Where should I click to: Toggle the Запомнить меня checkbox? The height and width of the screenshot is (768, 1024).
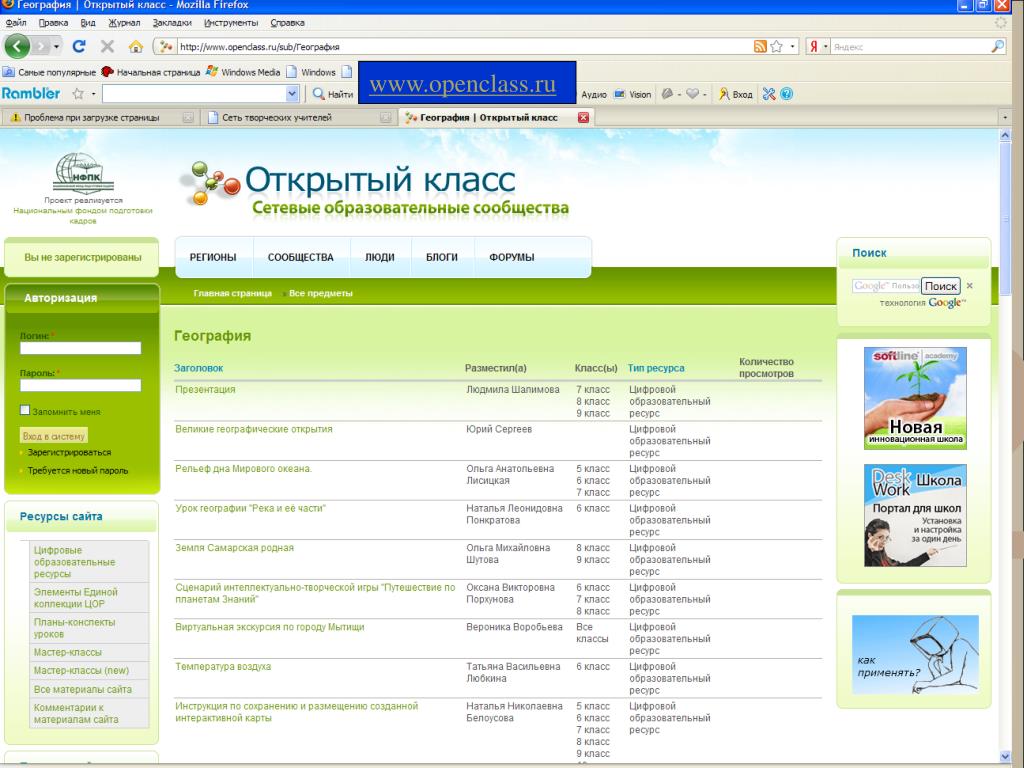25,410
